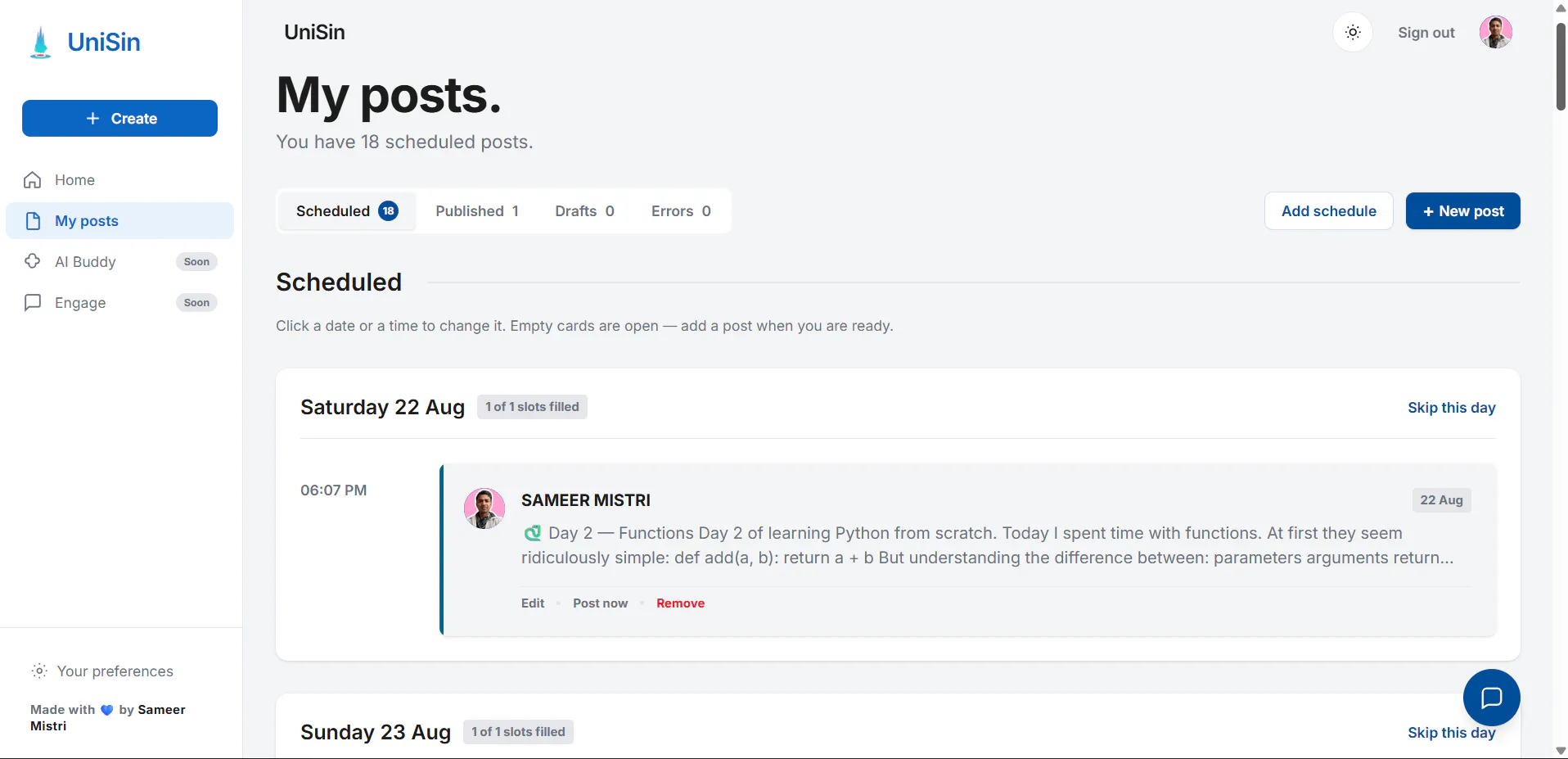1568x759 pixels.
Task: Click the 'Made with love by Sameer Mistri' credit
Action: pyautogui.click(x=108, y=718)
